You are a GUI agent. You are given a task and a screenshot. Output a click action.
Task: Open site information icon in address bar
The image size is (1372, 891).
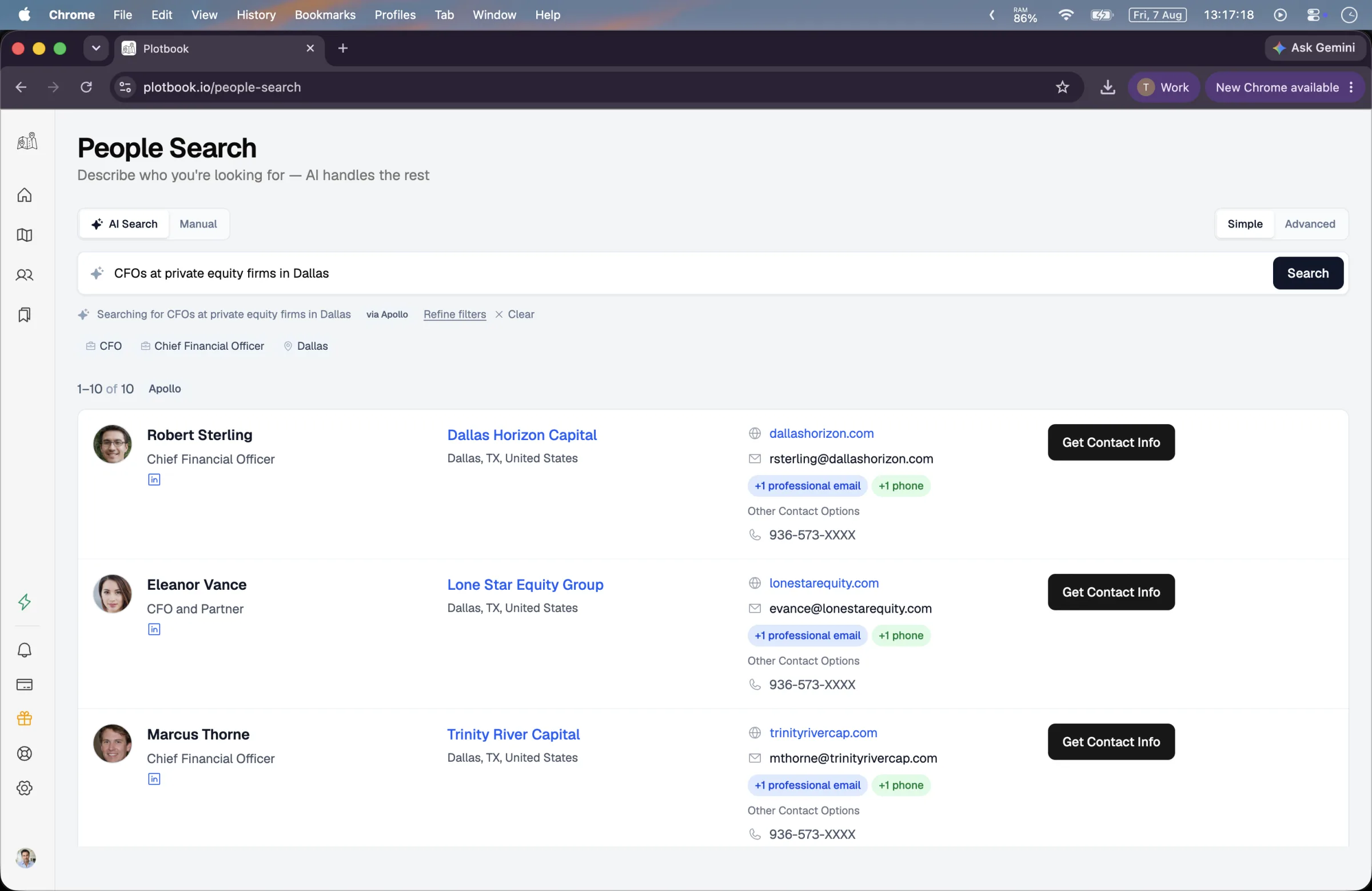click(125, 87)
